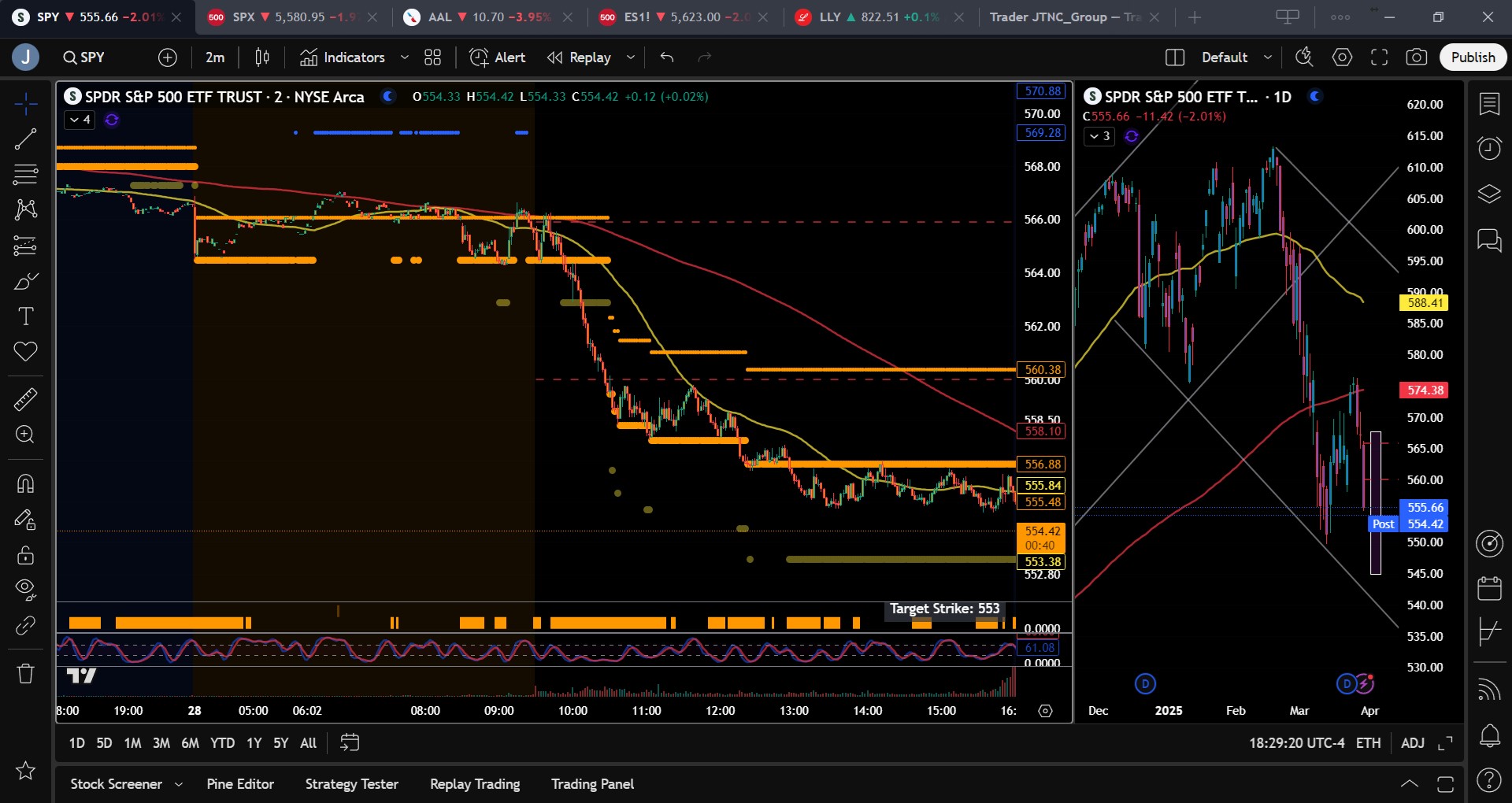Expand the 4 indicators legend
The width and height of the screenshot is (1512, 803).
[x=80, y=120]
